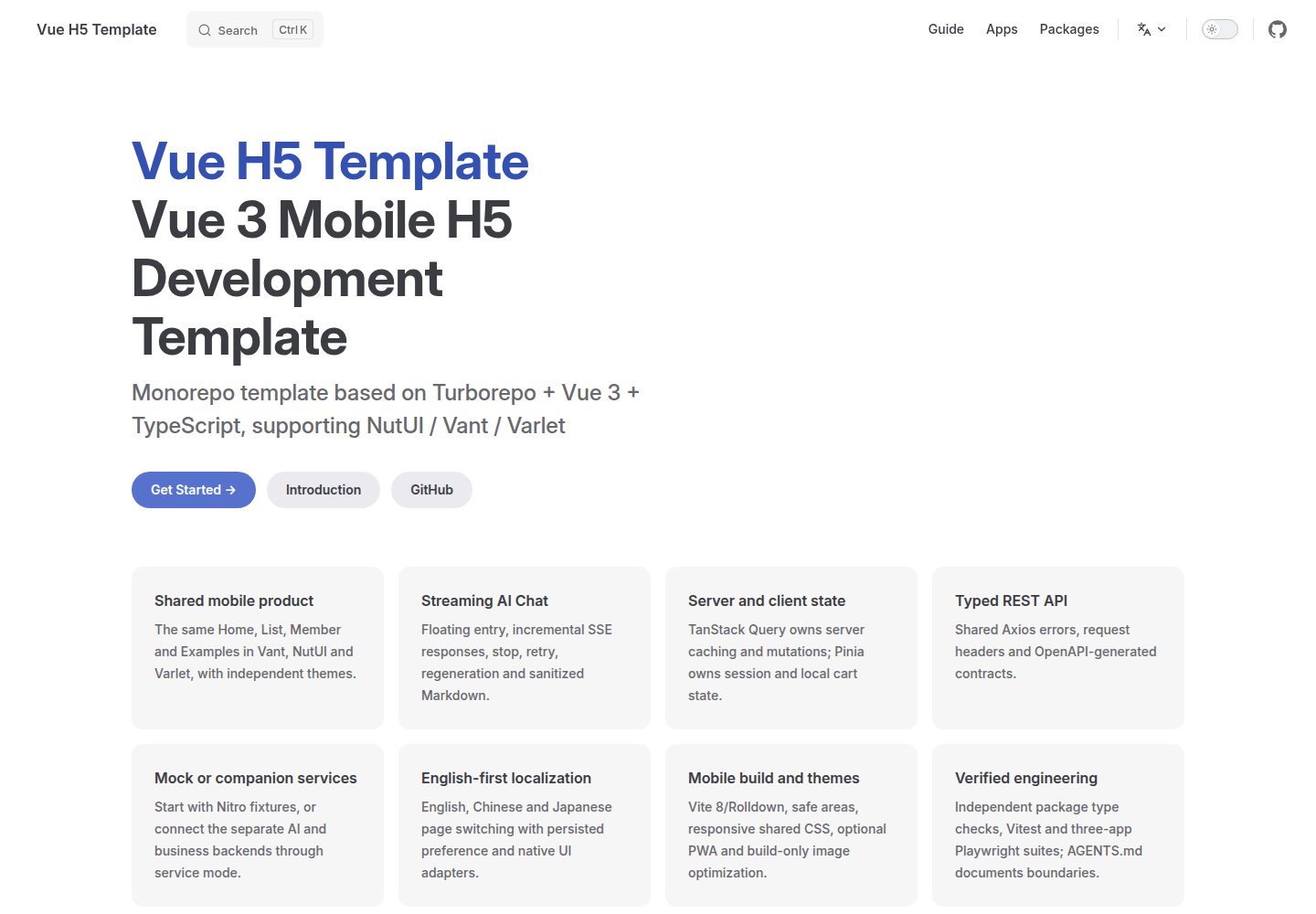Click the GitHub hero button
The height and width of the screenshot is (914, 1316).
coord(431,490)
